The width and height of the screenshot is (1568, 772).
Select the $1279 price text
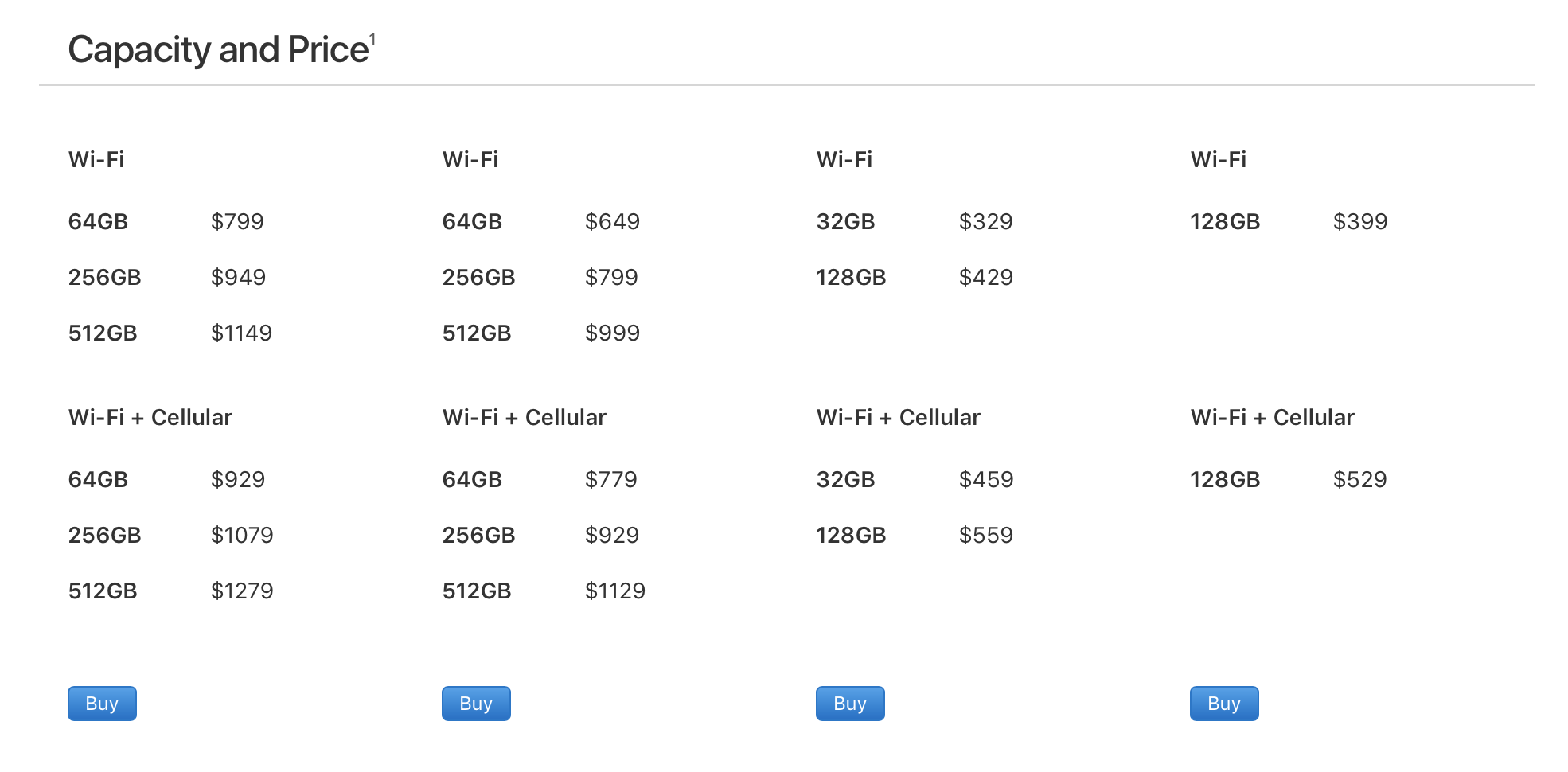coord(242,591)
